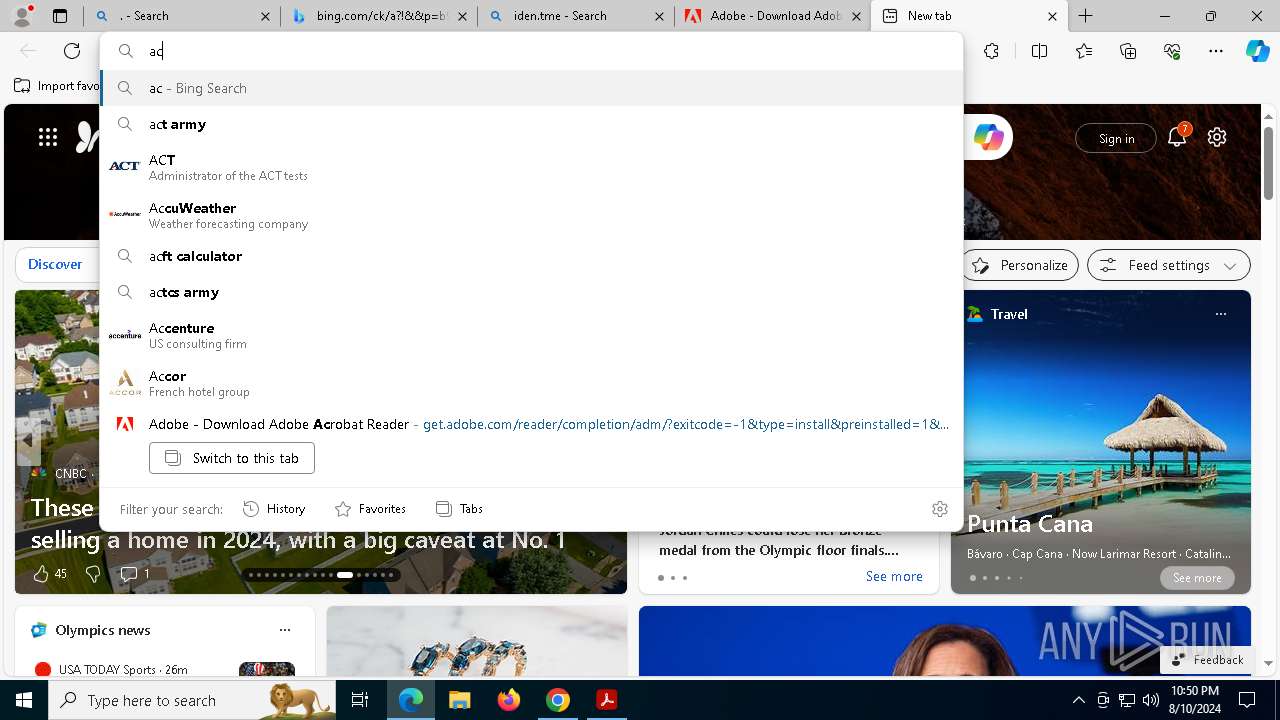Viewport: 1280px width, 720px height.
Task: Filter search by Tabs
Action: coord(459,509)
